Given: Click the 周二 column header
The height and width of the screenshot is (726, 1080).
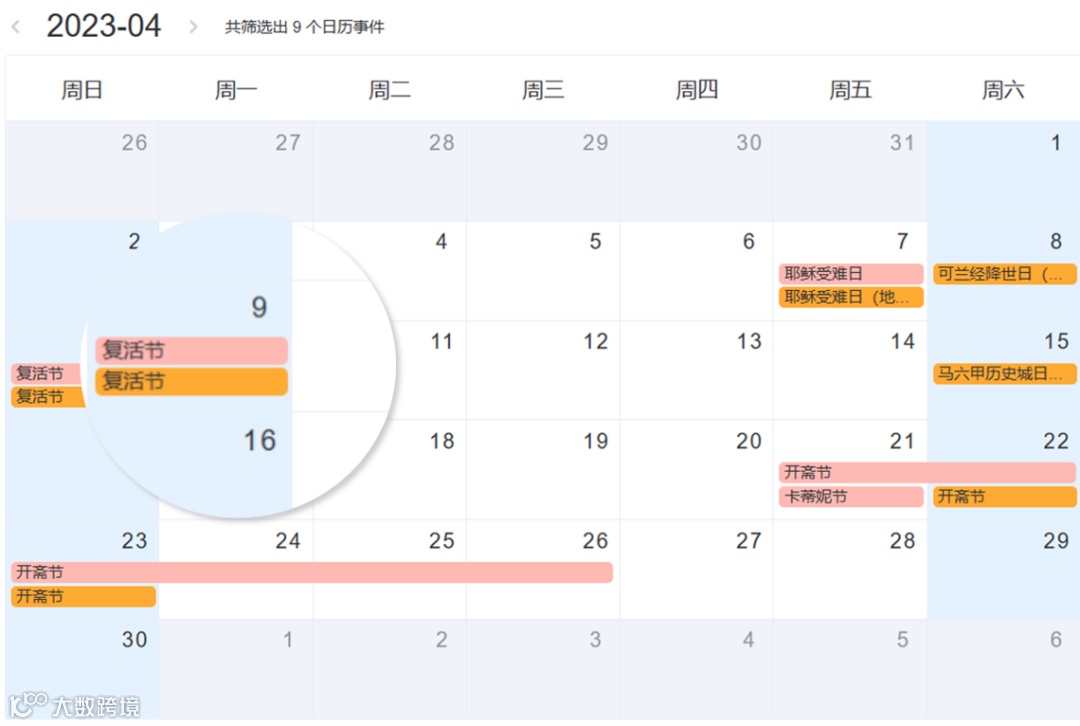Looking at the screenshot, I should (389, 90).
